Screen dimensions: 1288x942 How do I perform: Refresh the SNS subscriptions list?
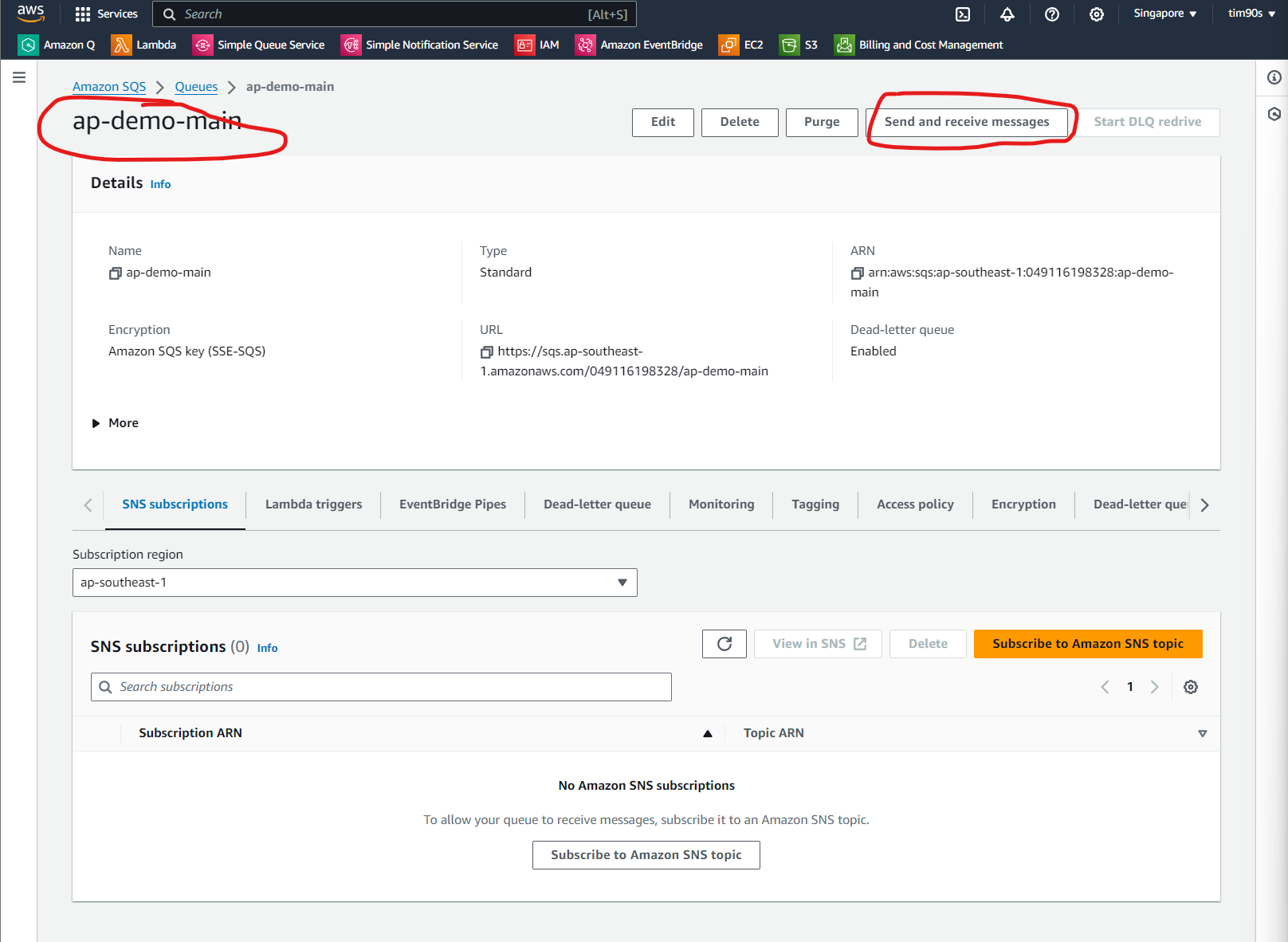724,644
